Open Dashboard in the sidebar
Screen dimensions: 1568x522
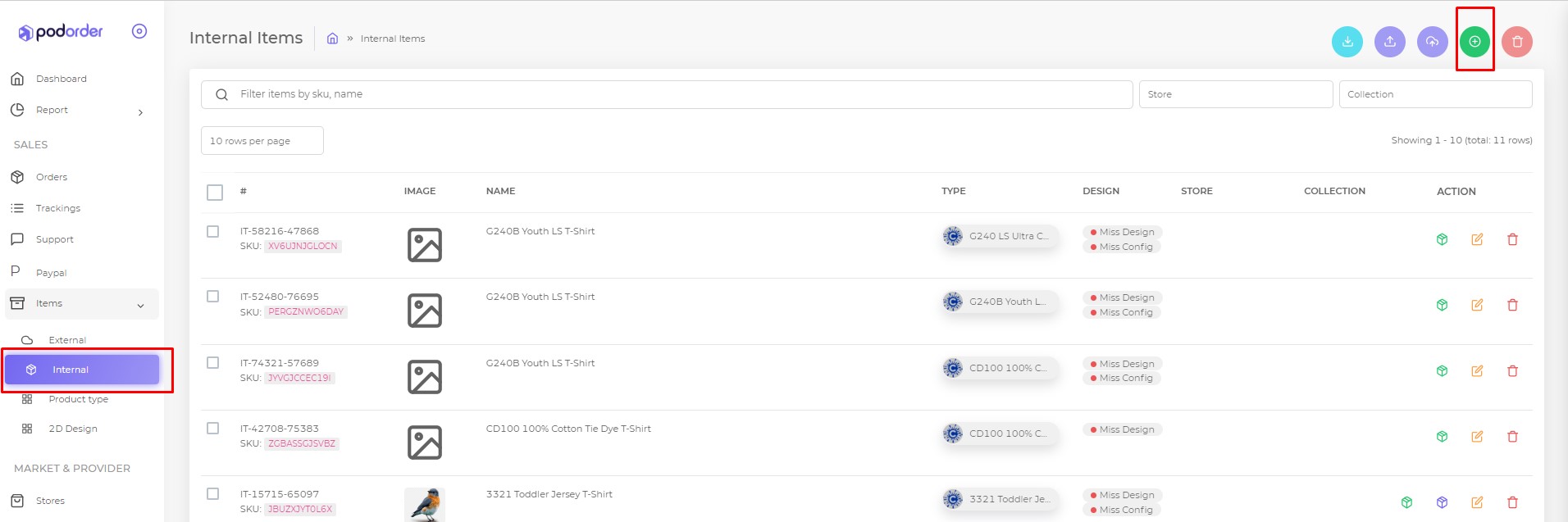pyautogui.click(x=61, y=79)
